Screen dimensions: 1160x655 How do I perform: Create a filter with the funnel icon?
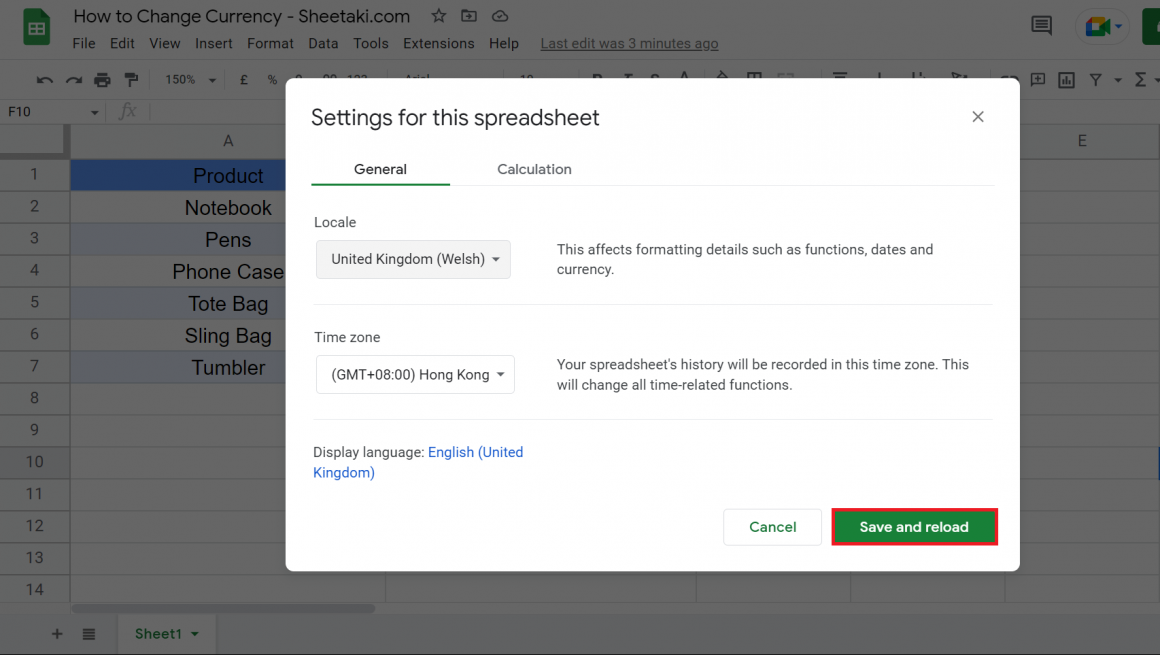1095,79
